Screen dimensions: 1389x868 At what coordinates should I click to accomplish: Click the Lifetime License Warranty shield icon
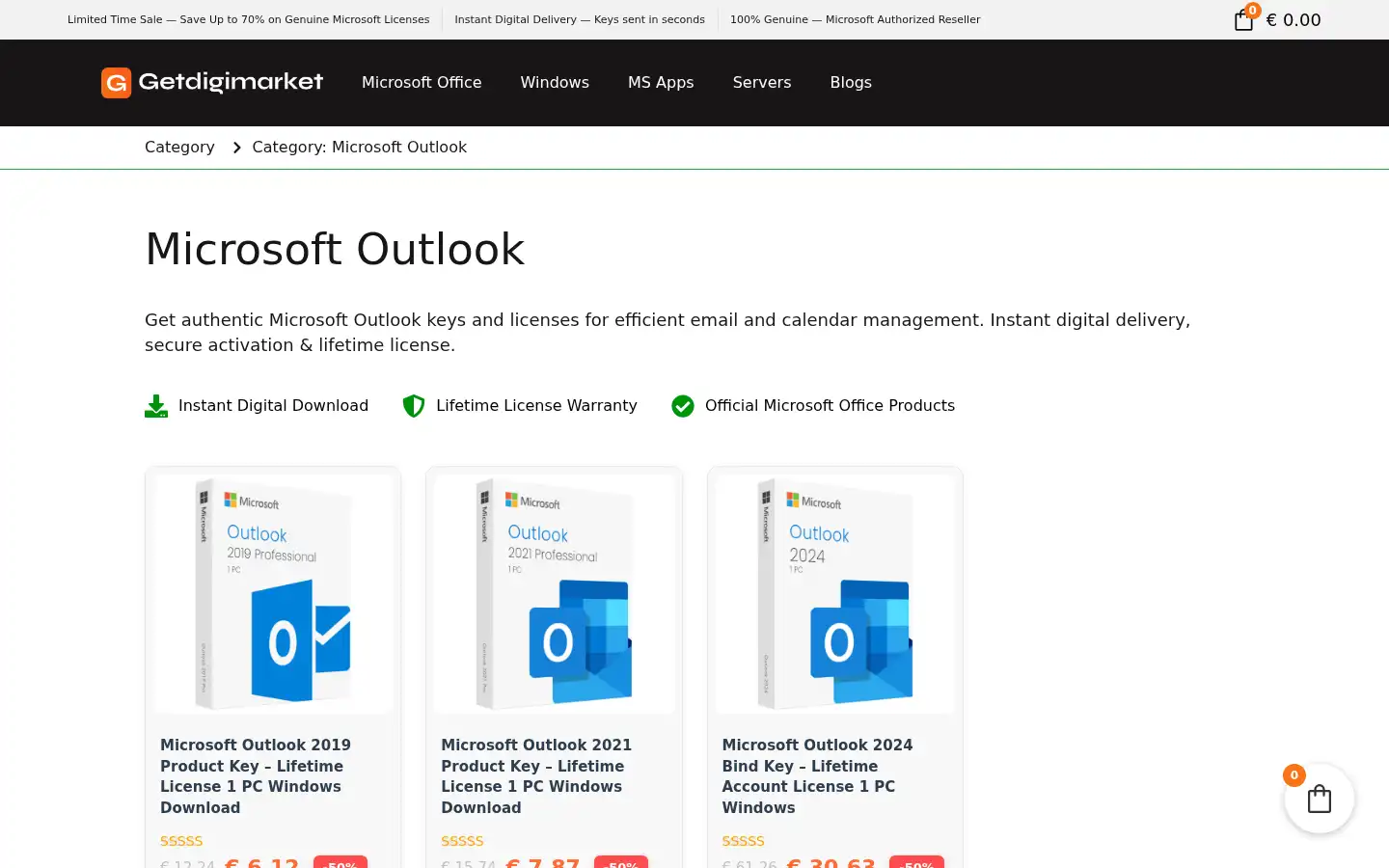[x=414, y=406]
